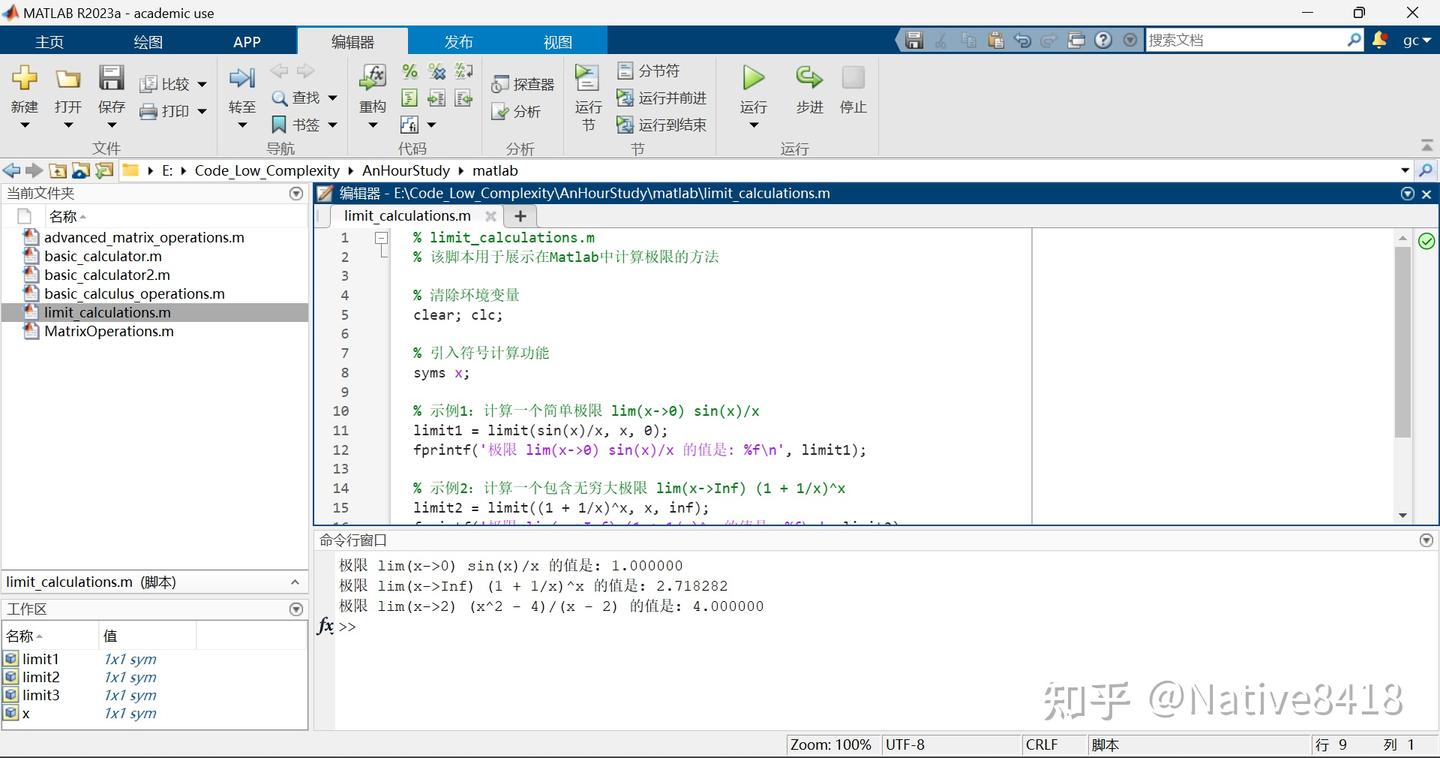Open the Current Folder panel options menu
Screen dimensions: 1440x758
296,193
